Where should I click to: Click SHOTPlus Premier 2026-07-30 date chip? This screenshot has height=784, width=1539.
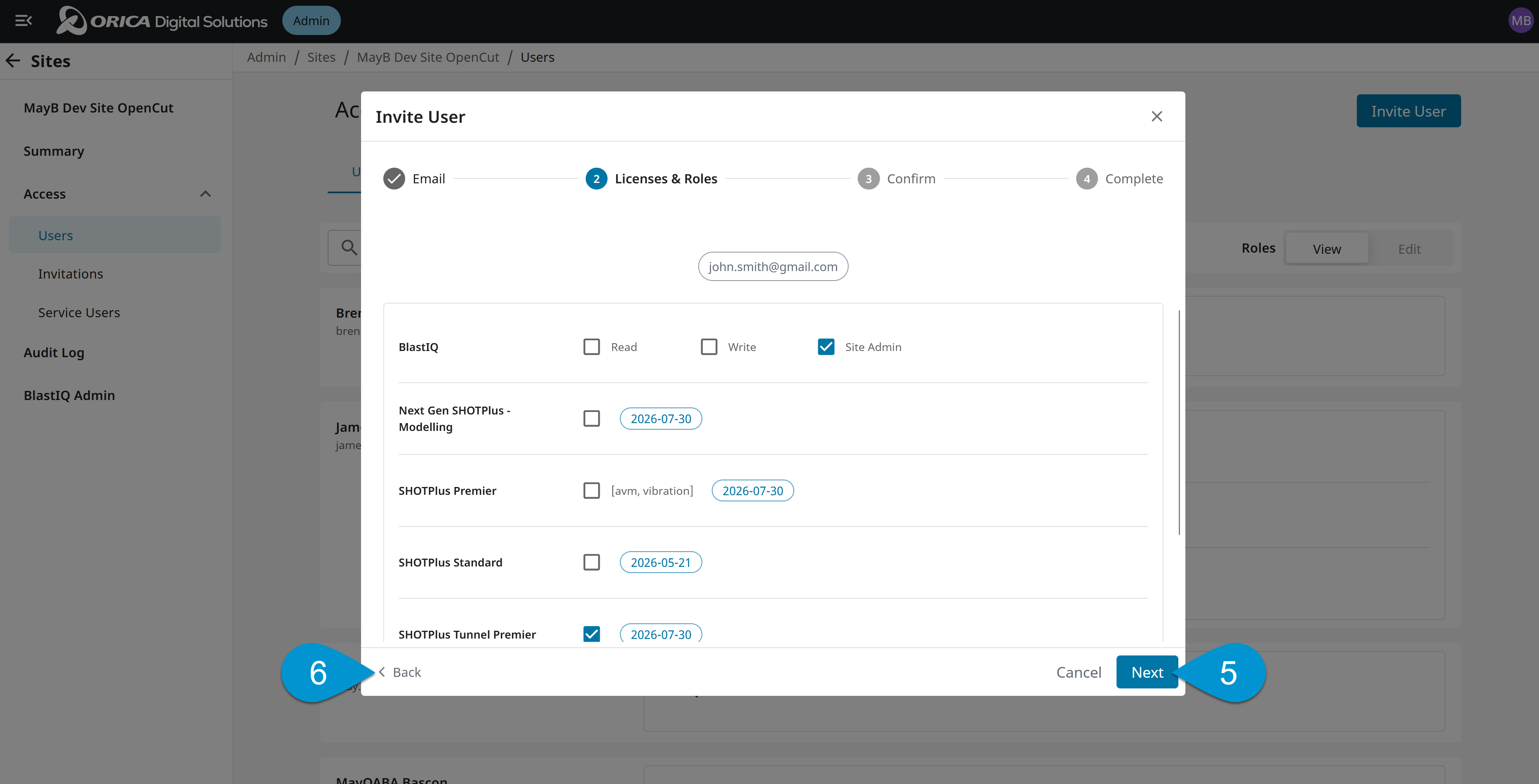[753, 491]
